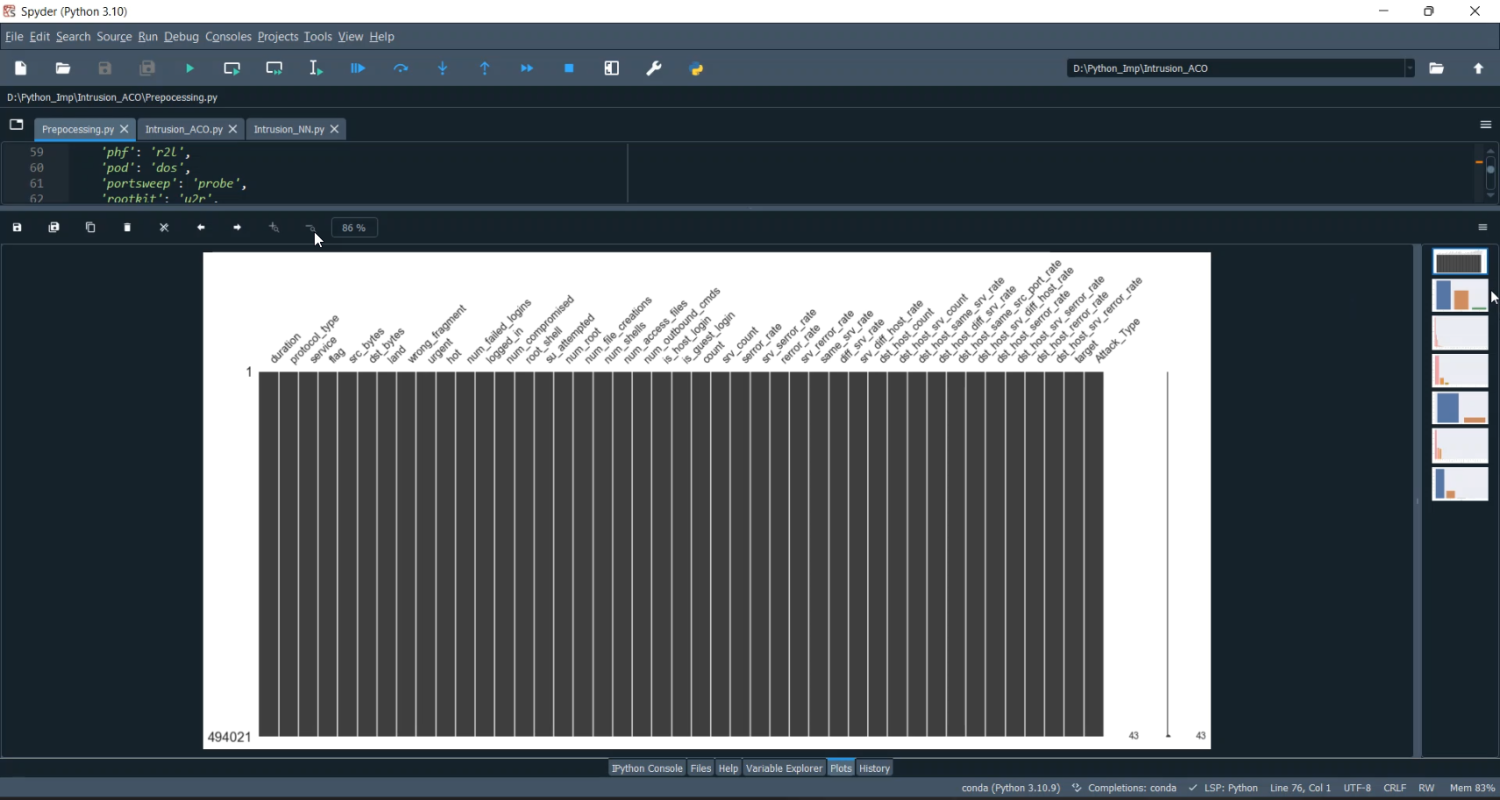Switch to the Intrusion_ACO.py editor tab
The image size is (1500, 800).
[183, 130]
